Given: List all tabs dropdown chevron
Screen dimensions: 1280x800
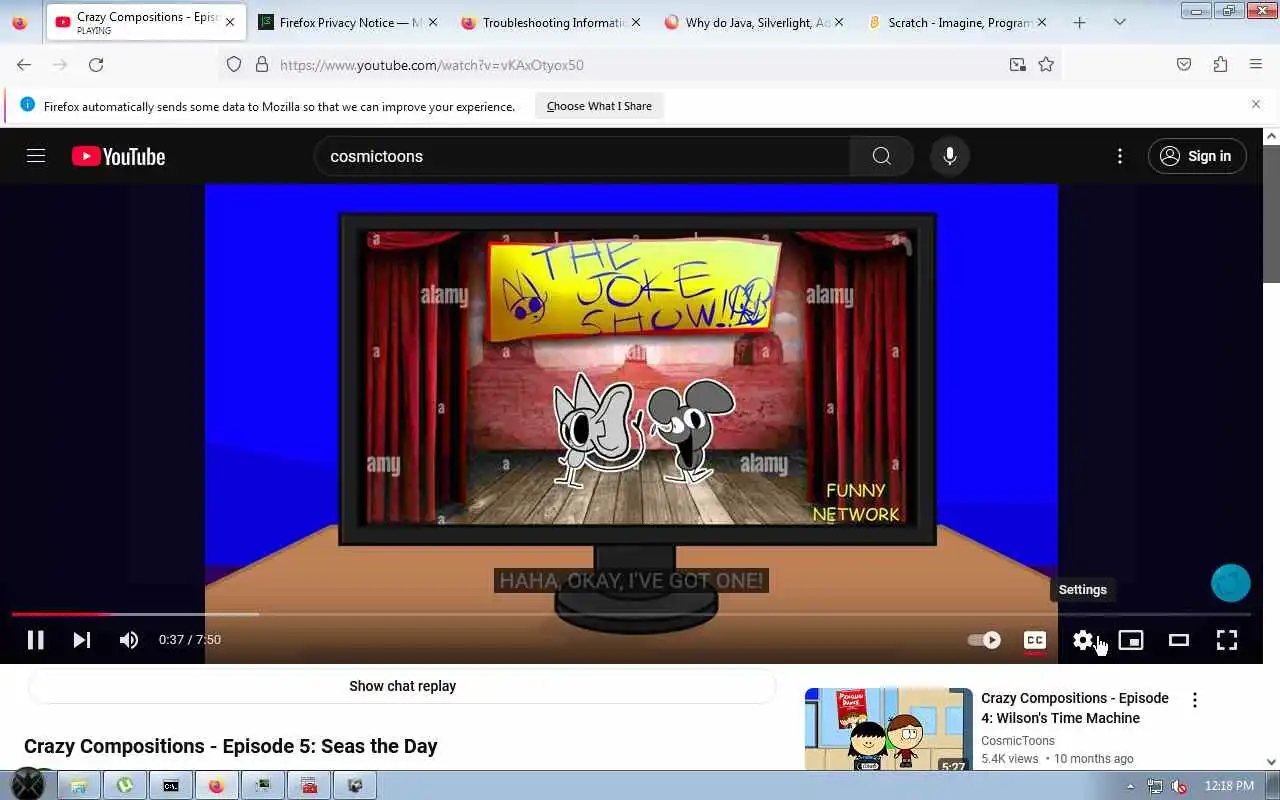Looking at the screenshot, I should coord(1119,22).
